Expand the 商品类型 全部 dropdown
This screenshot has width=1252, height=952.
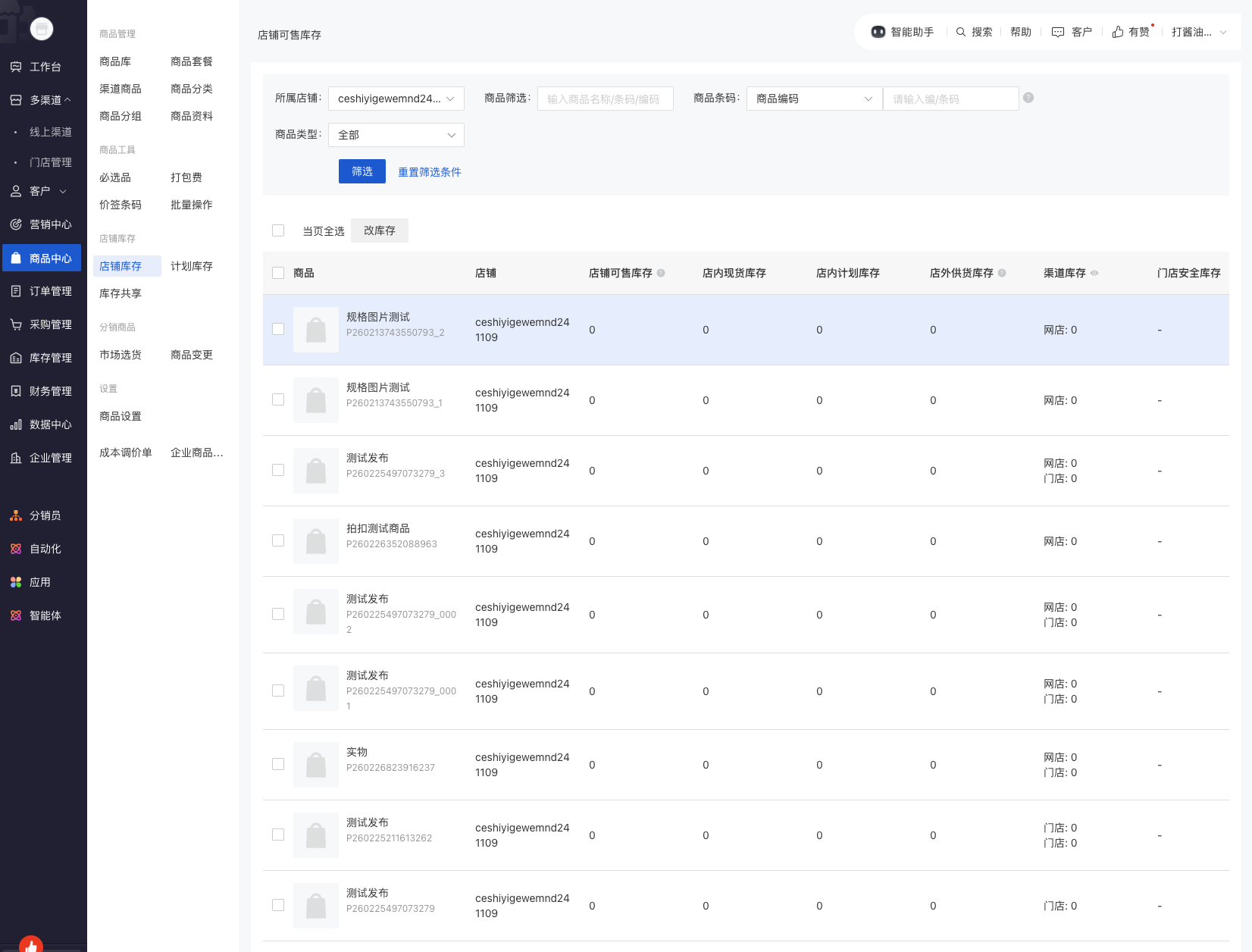pyautogui.click(x=396, y=135)
